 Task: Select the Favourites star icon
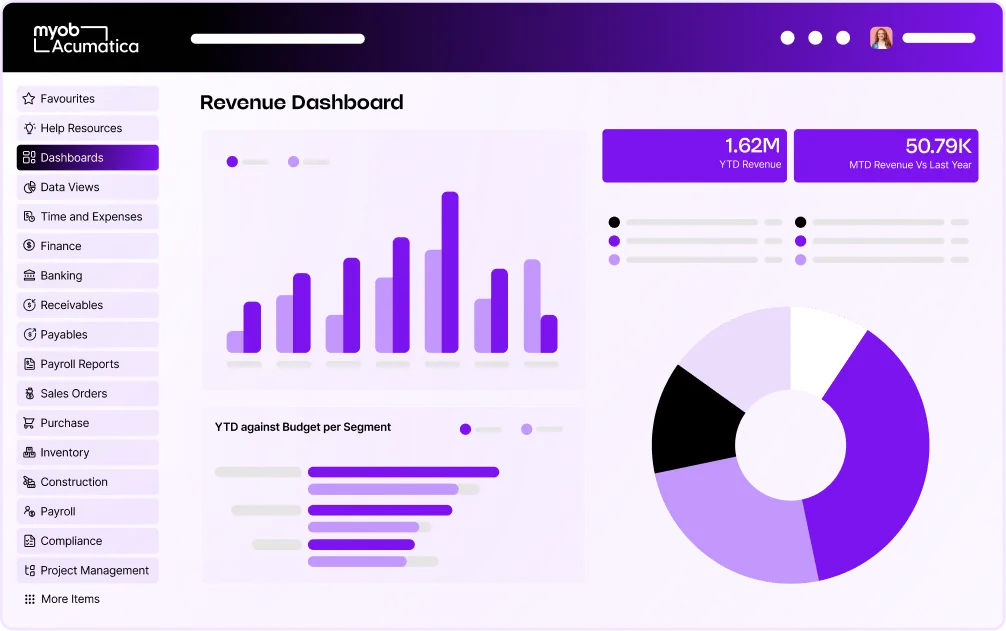pos(27,98)
